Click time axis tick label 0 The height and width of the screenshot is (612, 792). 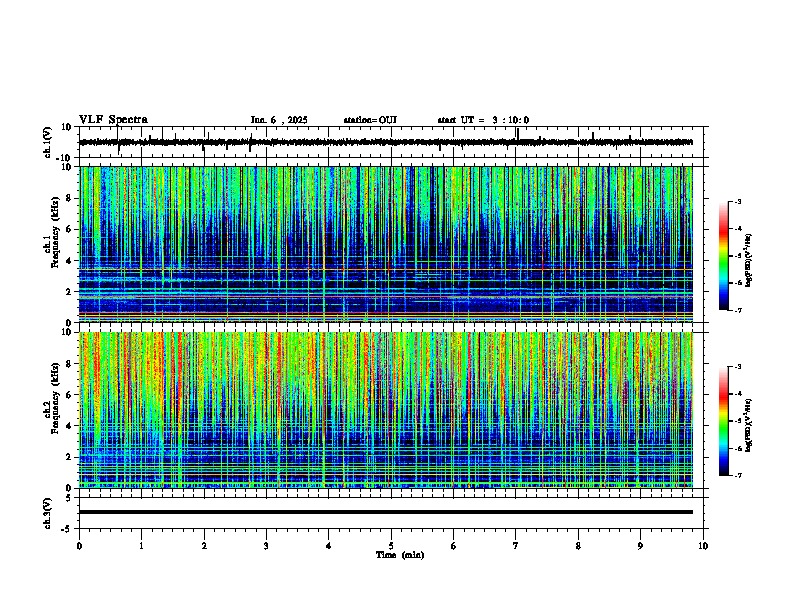(x=79, y=546)
